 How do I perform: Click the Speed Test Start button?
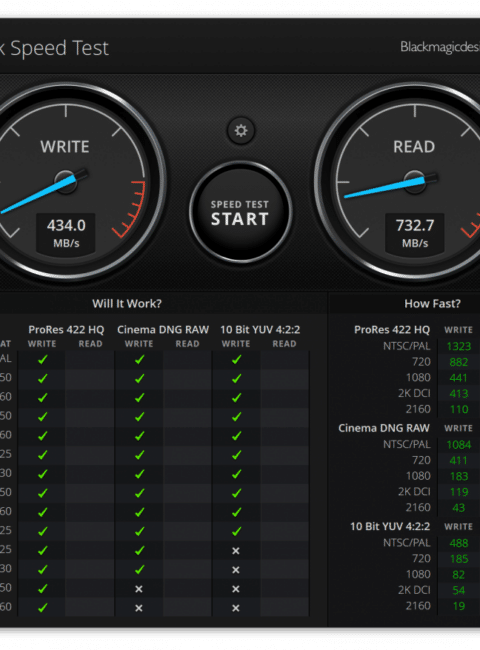(240, 212)
